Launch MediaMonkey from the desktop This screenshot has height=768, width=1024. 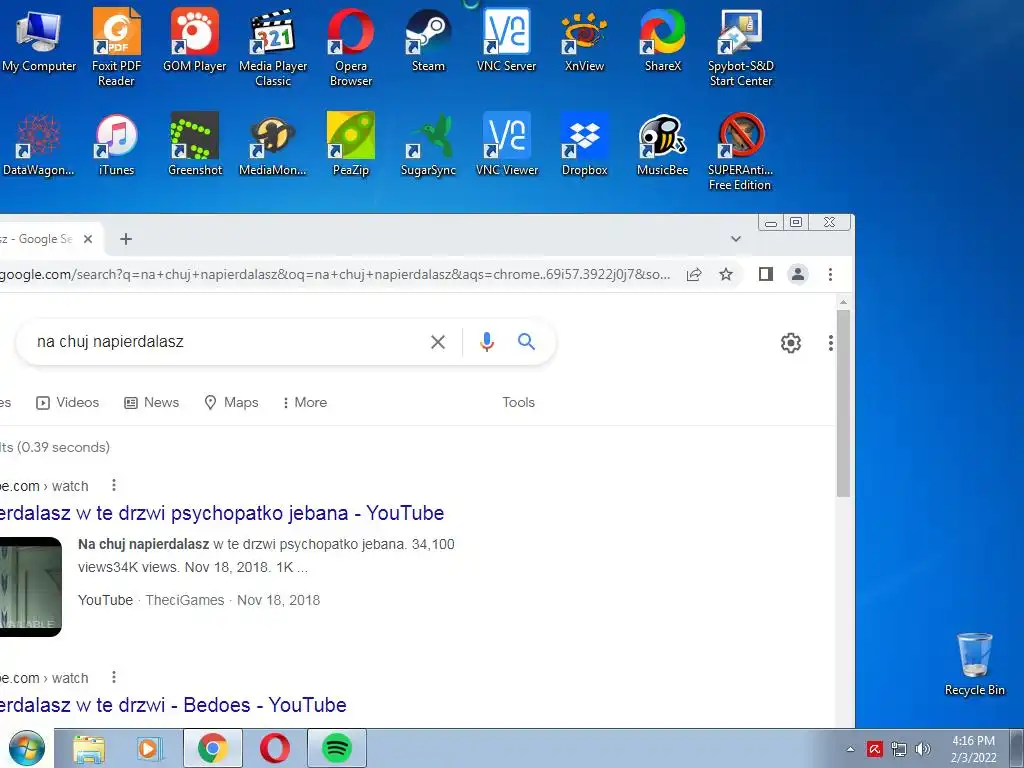click(273, 144)
